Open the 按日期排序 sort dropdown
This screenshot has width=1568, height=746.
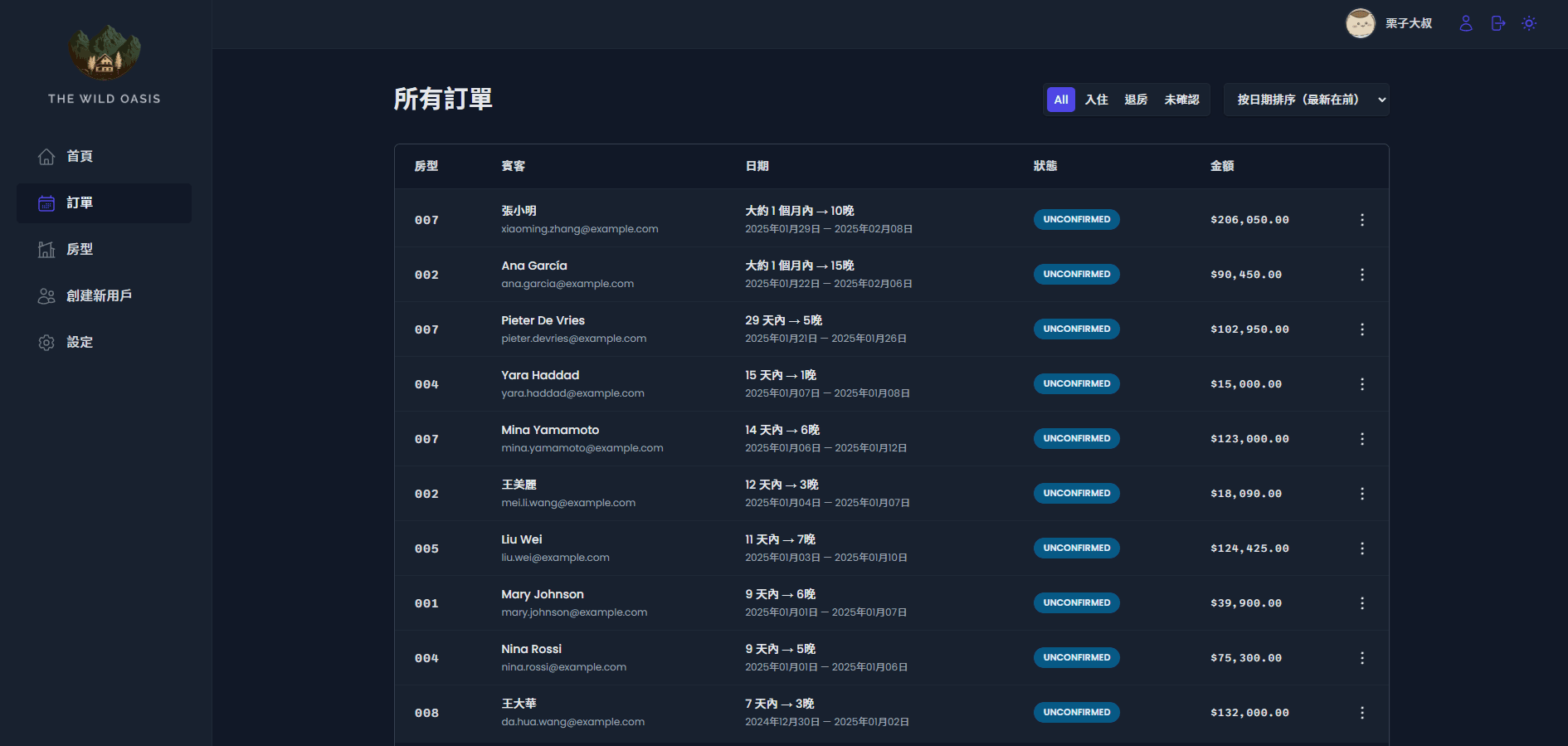coord(1306,100)
